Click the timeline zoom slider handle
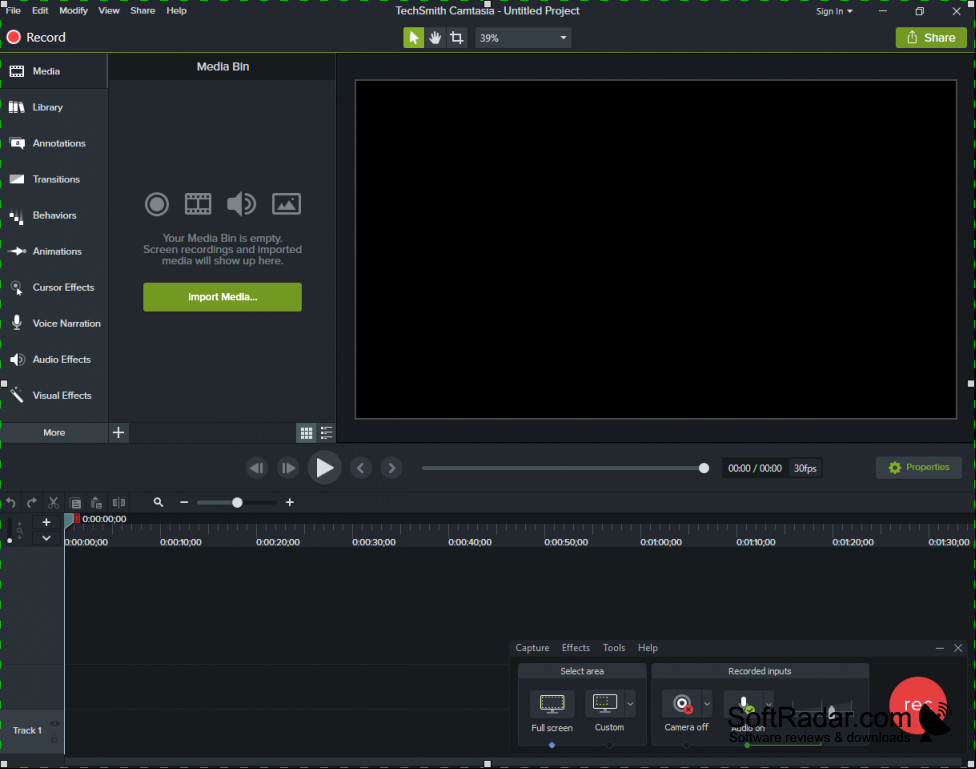The image size is (976, 769). (x=237, y=502)
